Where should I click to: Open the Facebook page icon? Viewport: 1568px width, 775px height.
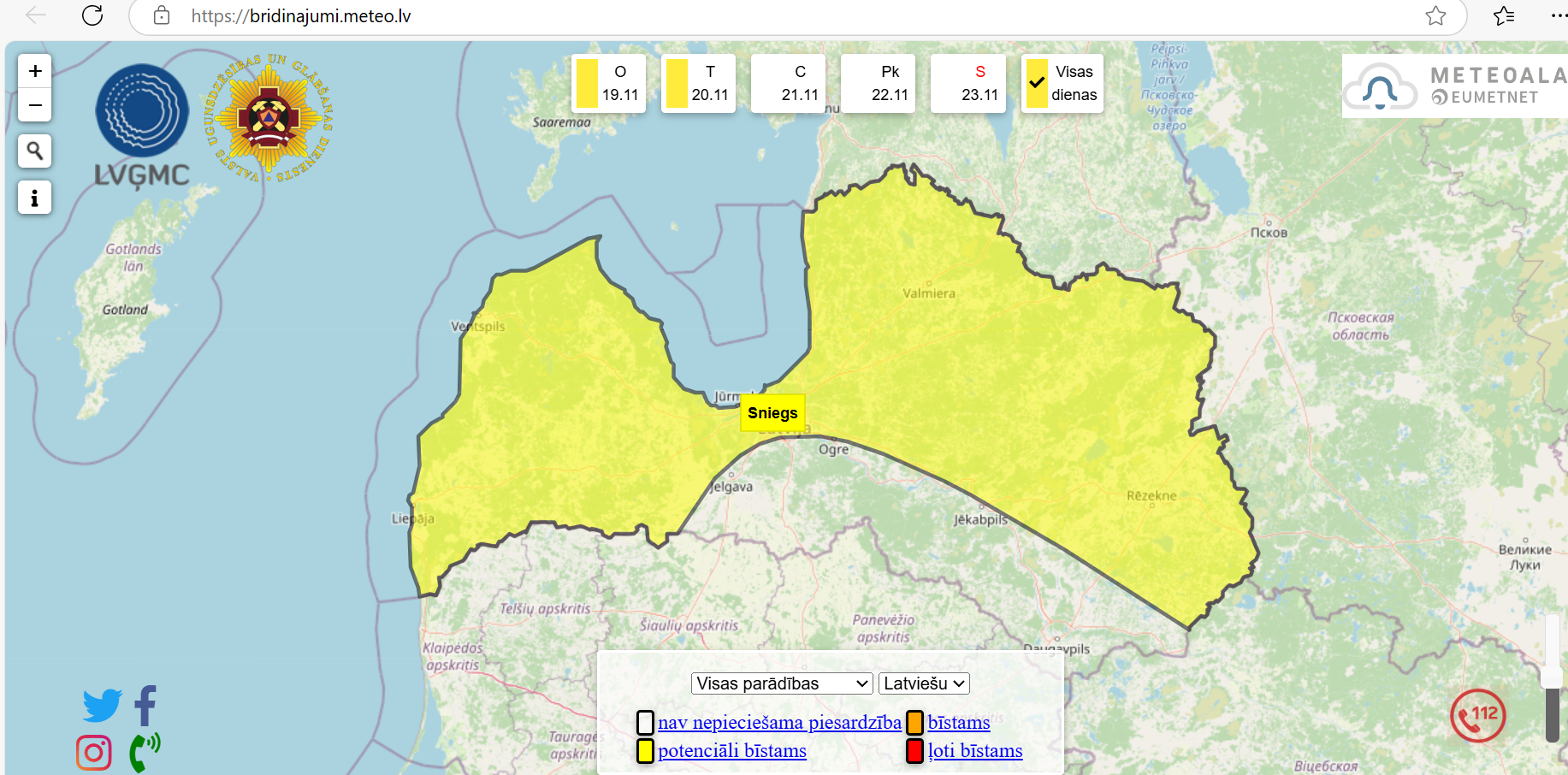(x=145, y=705)
